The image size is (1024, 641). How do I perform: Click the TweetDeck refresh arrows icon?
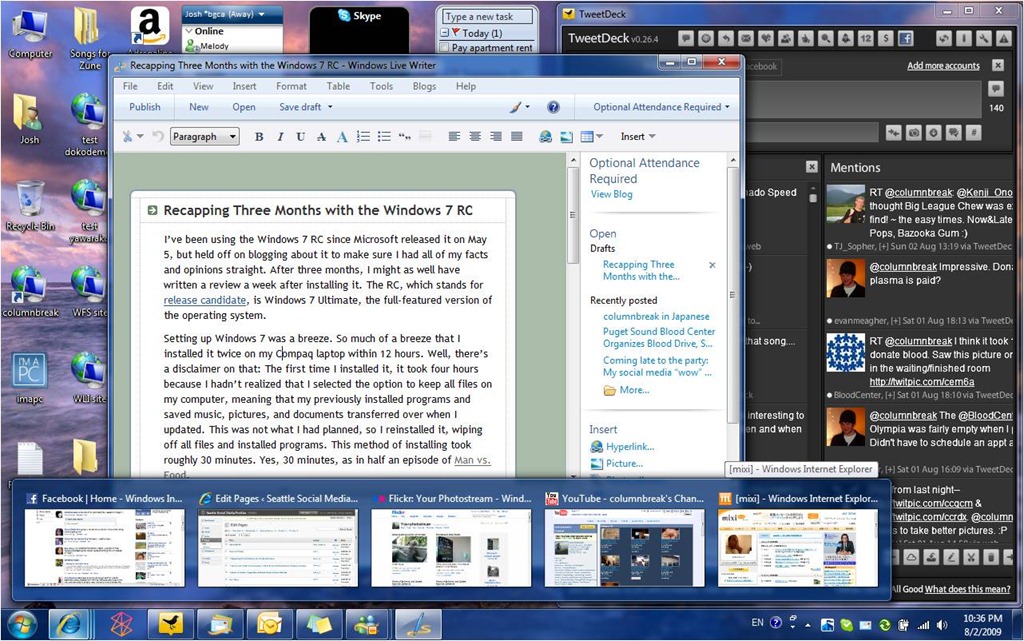(x=944, y=39)
